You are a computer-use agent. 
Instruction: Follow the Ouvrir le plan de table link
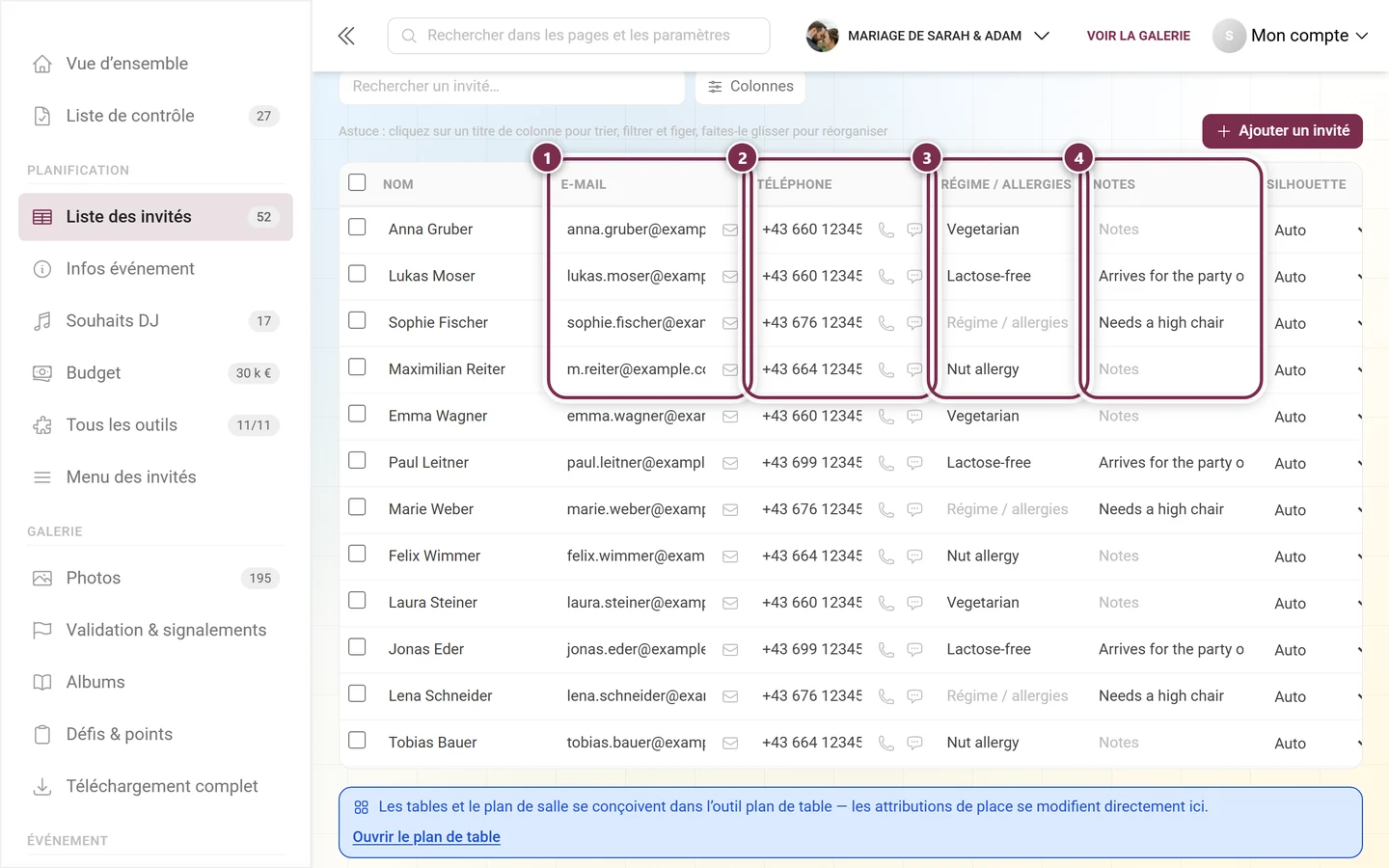[x=426, y=837]
